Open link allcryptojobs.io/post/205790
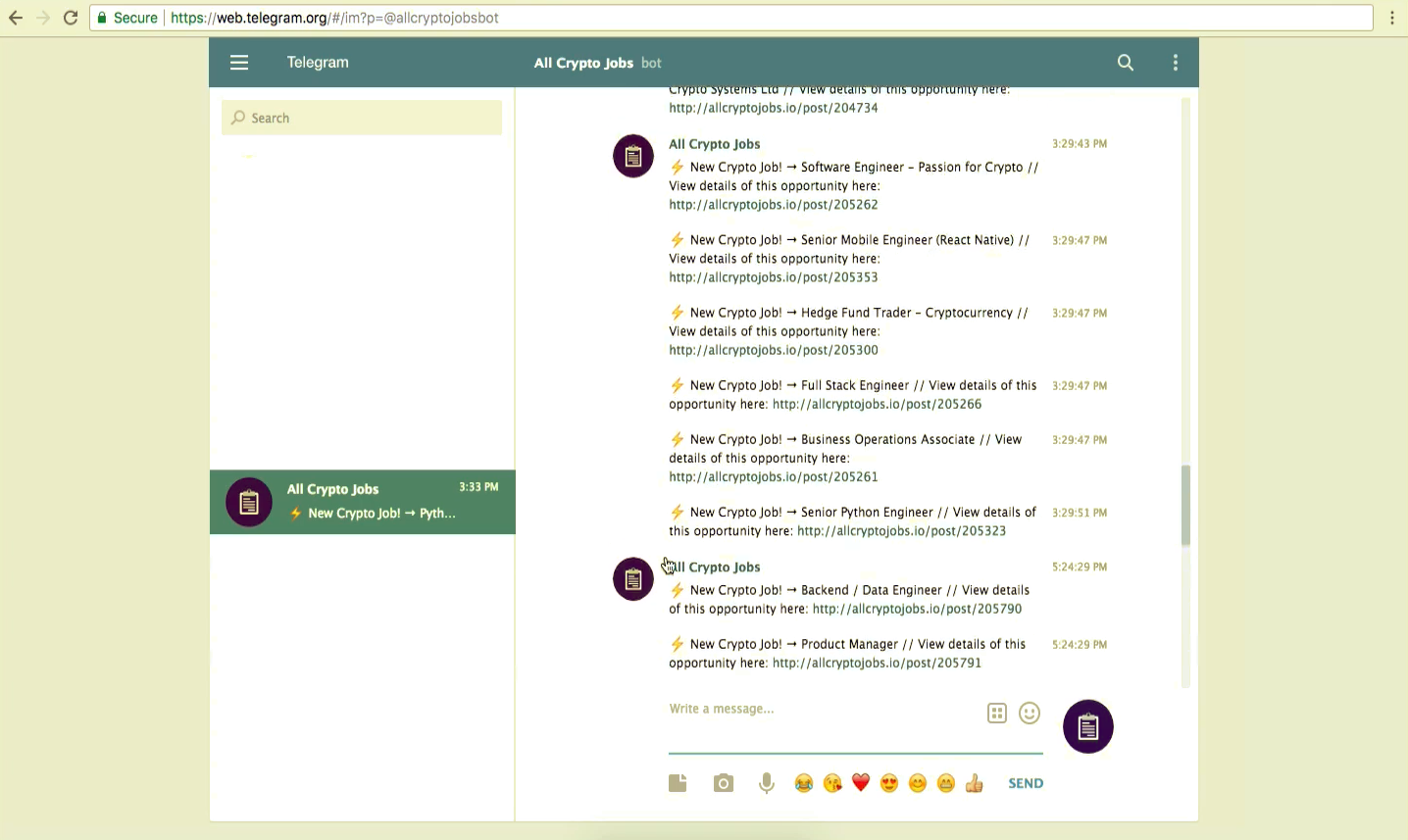Viewport: 1408px width, 840px height. point(918,609)
